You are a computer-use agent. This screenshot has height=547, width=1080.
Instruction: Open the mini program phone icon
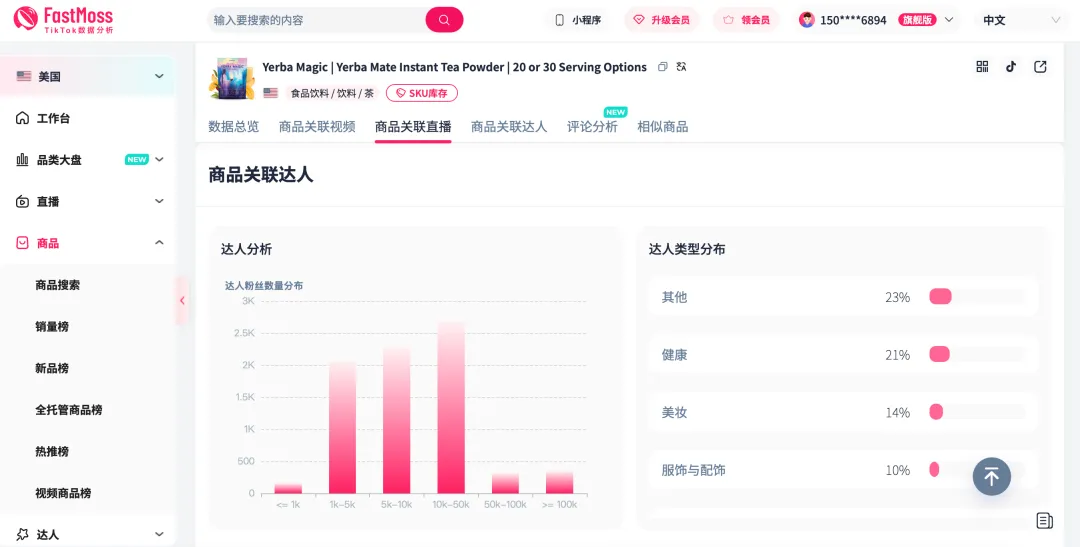(559, 20)
